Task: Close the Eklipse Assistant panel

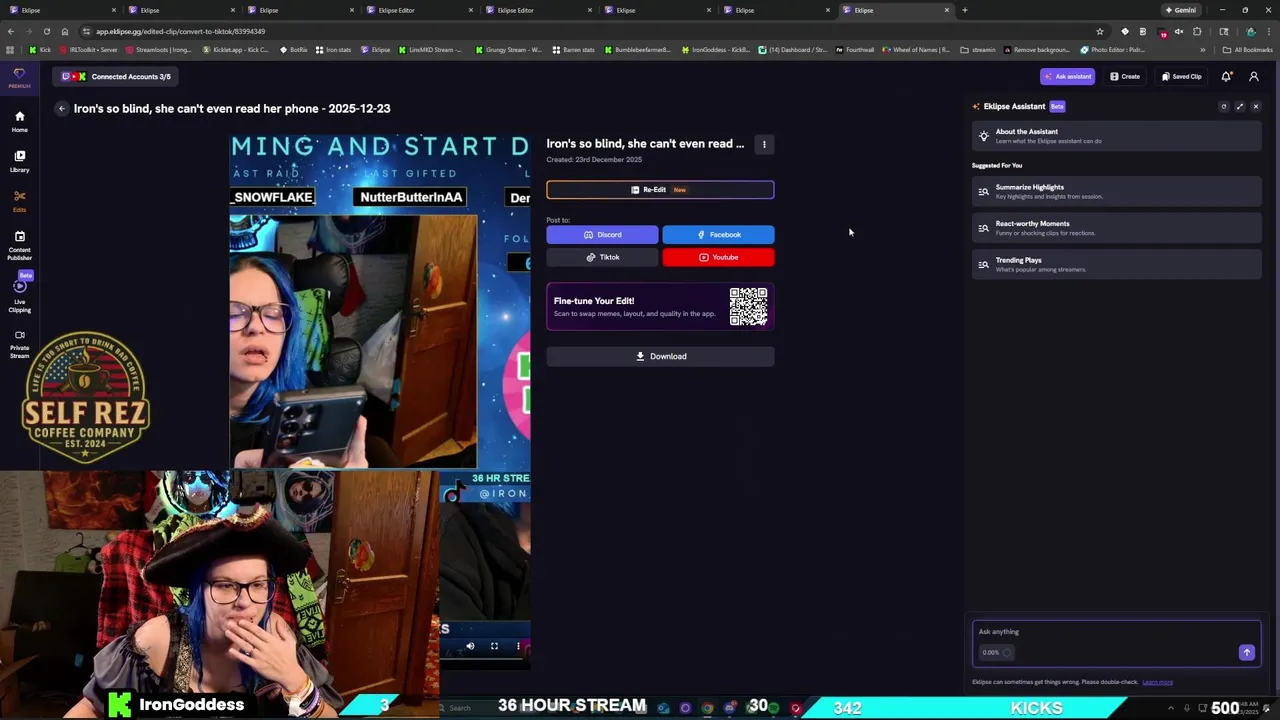Action: [x=1256, y=106]
